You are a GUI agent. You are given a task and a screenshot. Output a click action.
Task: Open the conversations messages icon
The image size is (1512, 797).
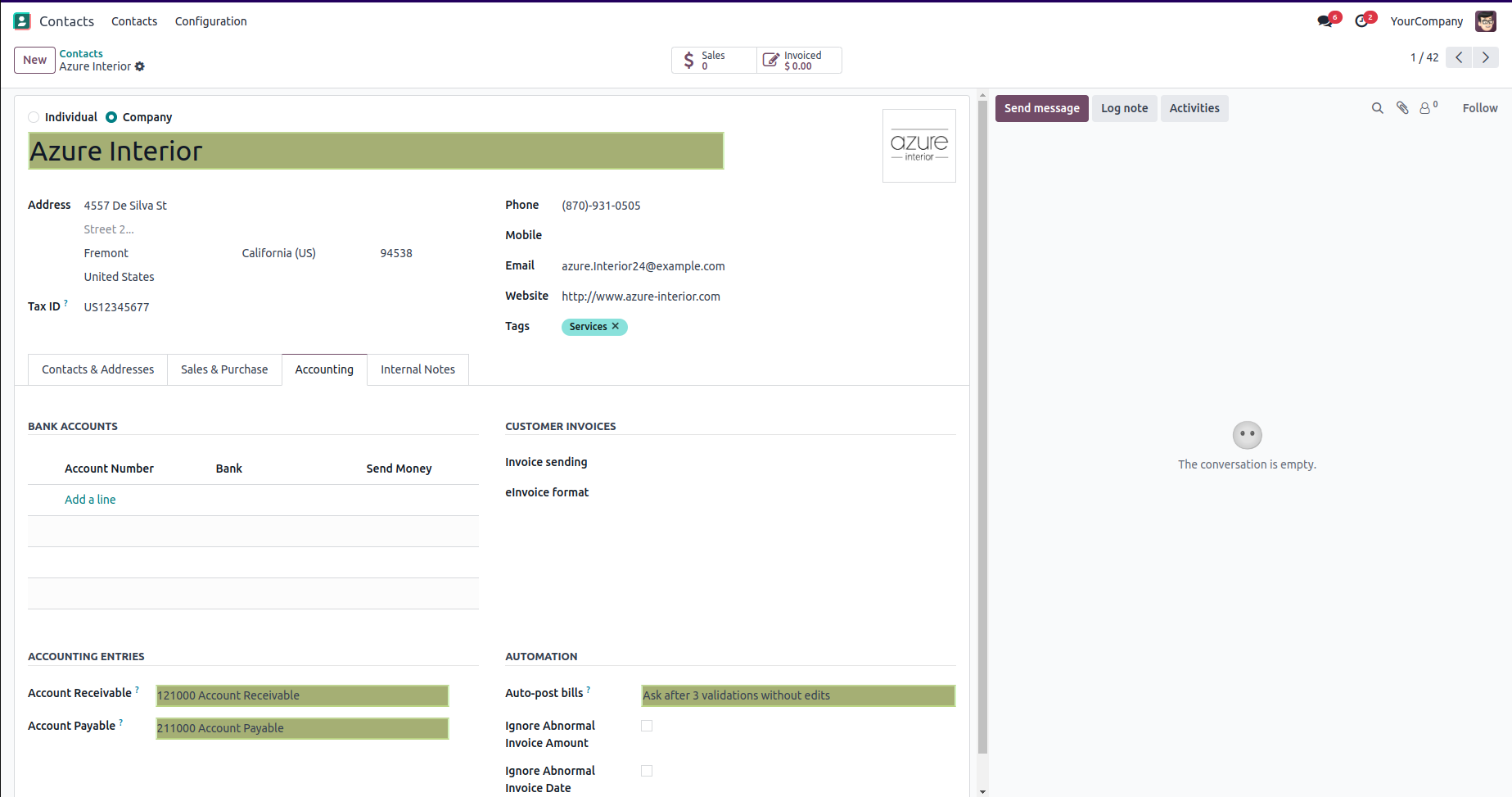pyautogui.click(x=1326, y=21)
